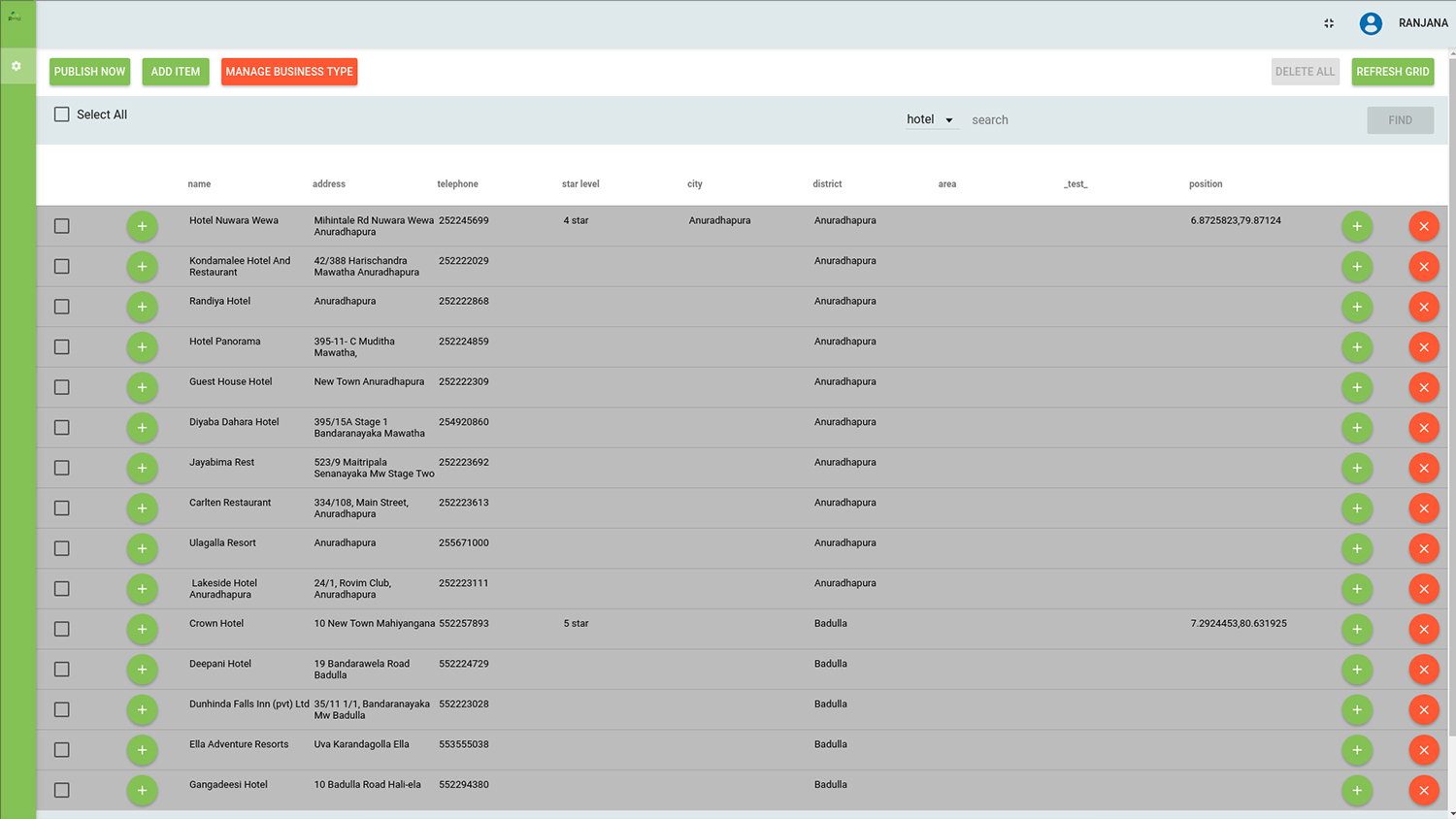Click the 4 star cell
Viewport: 1456px width, 819px height.
(x=576, y=220)
